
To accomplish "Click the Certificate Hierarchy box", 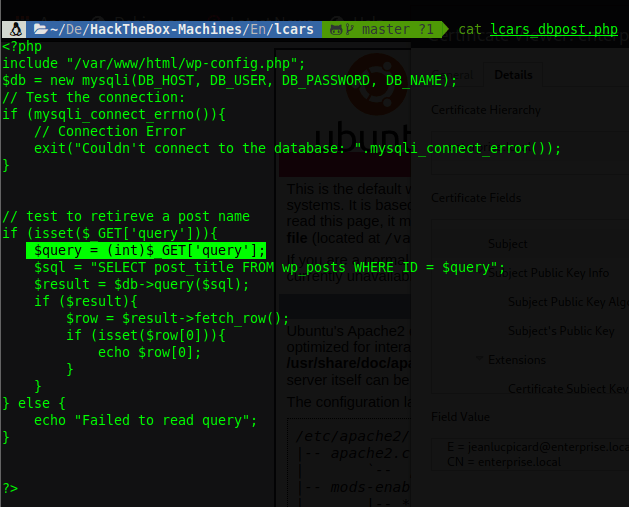I will point(530,152).
